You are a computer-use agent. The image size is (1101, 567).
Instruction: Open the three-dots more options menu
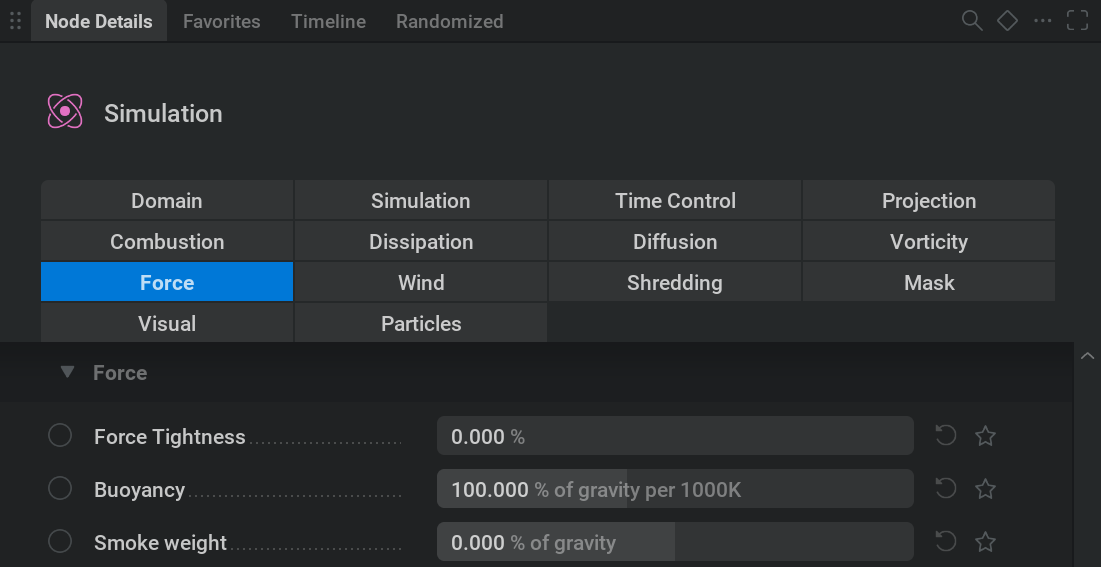[1042, 21]
